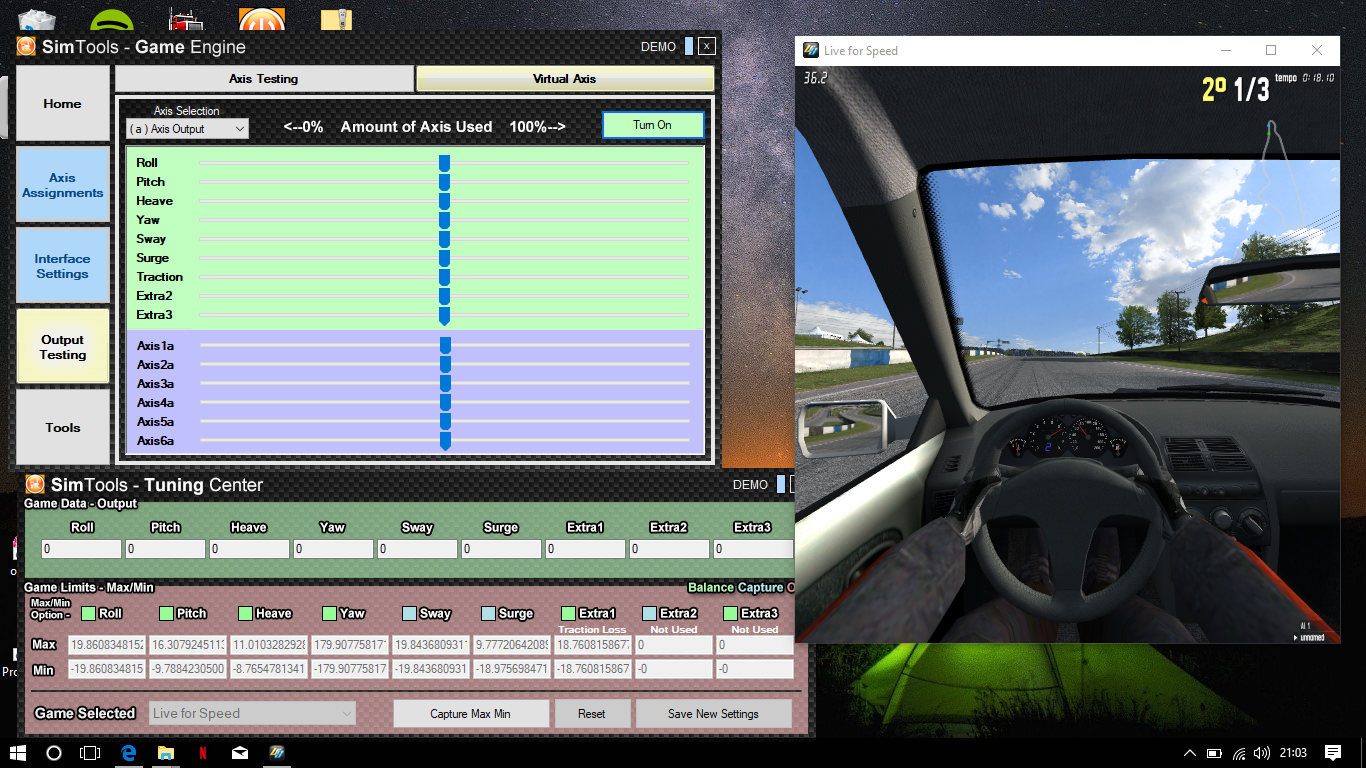Image resolution: width=1366 pixels, height=768 pixels.
Task: Toggle the Pitch Max/Min checkbox
Action: click(166, 613)
